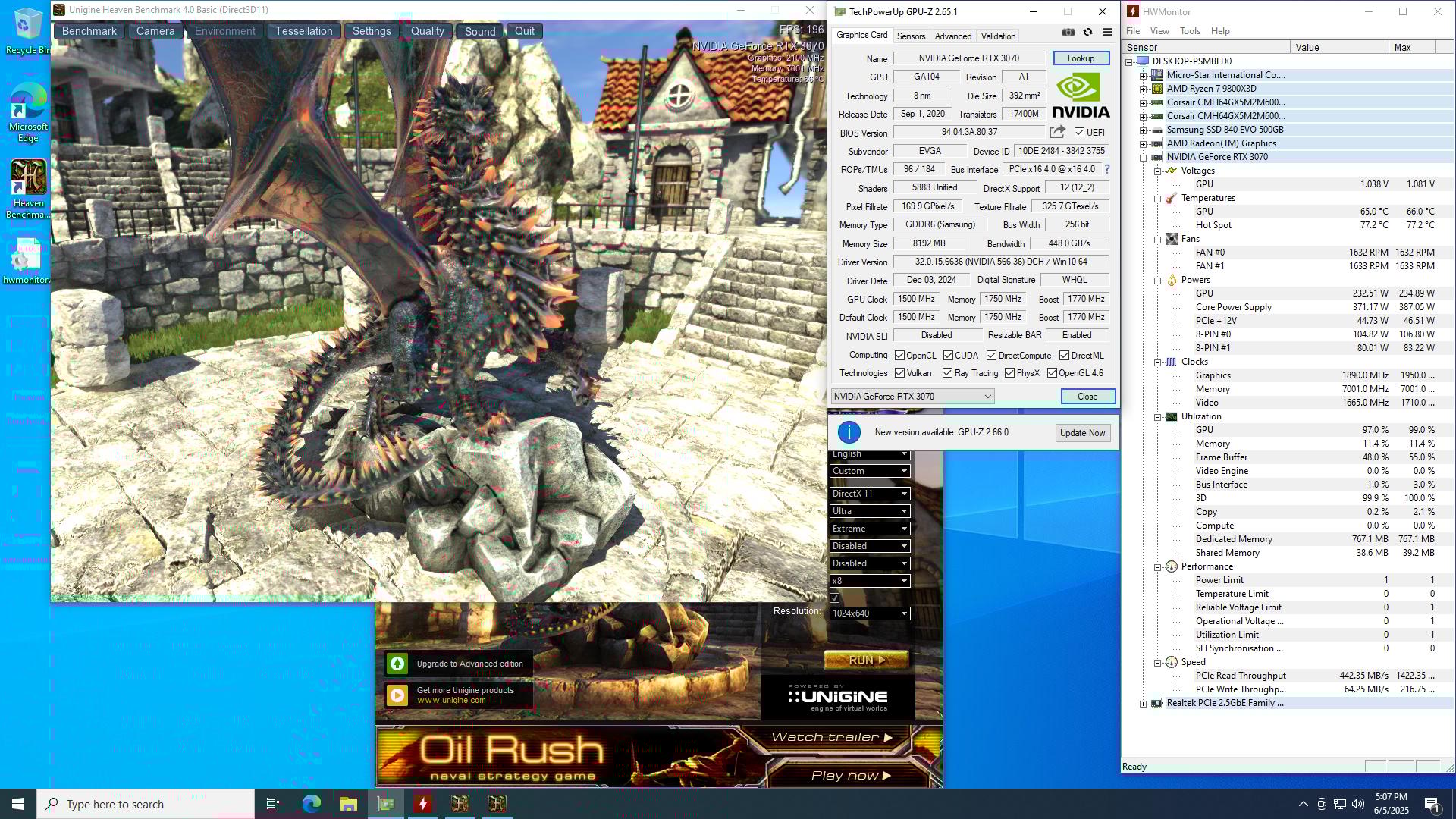Click the GPU-Z refresh icon
1456x819 pixels.
click(1087, 32)
